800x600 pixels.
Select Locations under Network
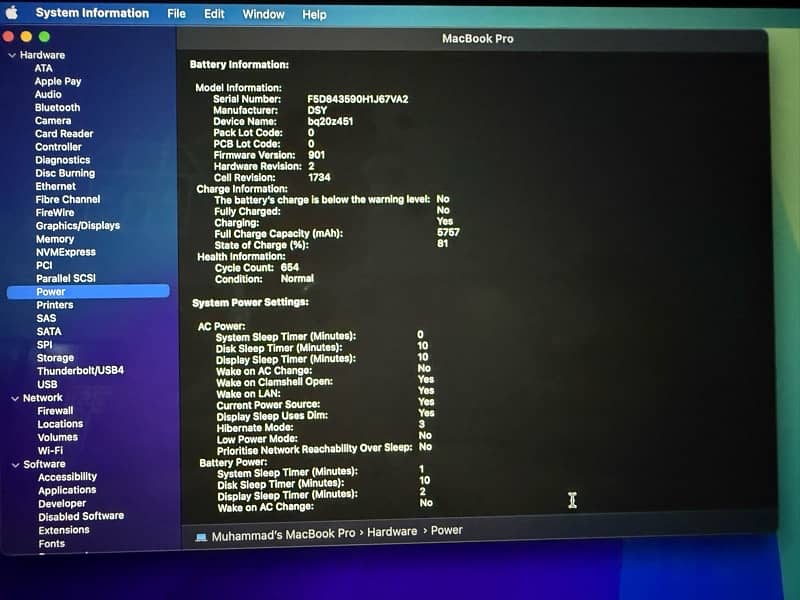click(60, 424)
